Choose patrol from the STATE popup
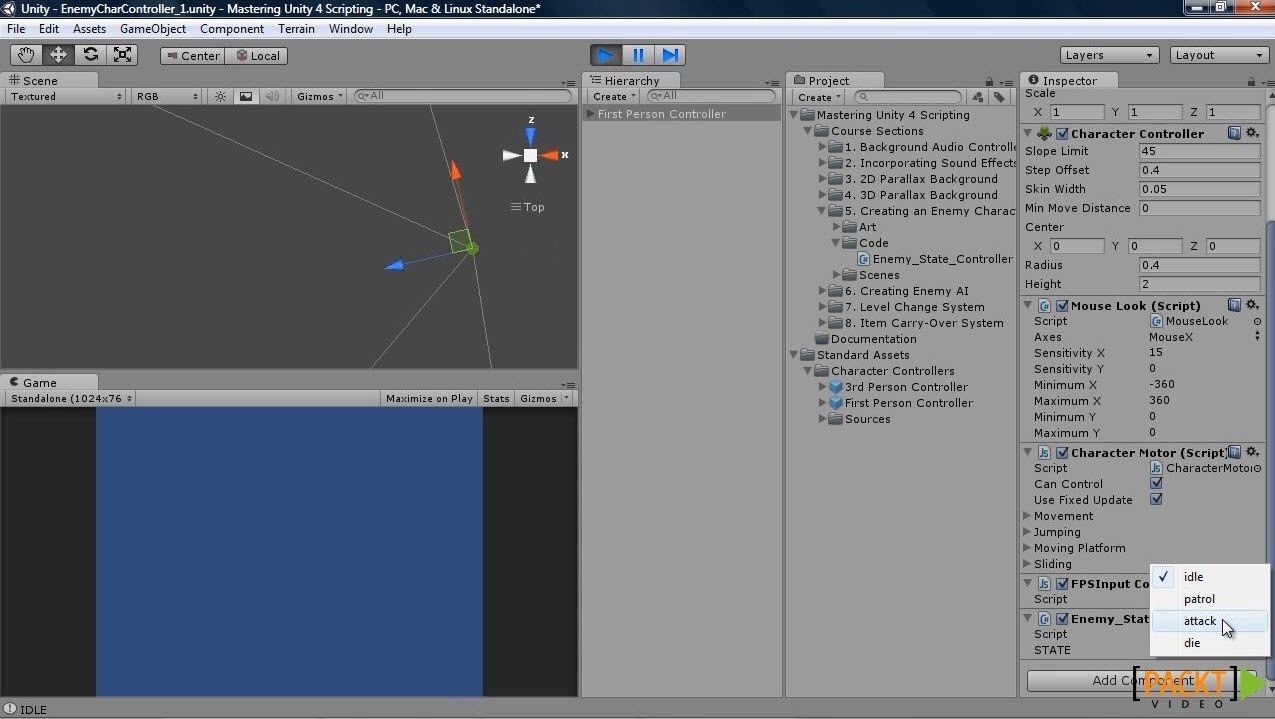This screenshot has height=719, width=1275. point(1210,599)
